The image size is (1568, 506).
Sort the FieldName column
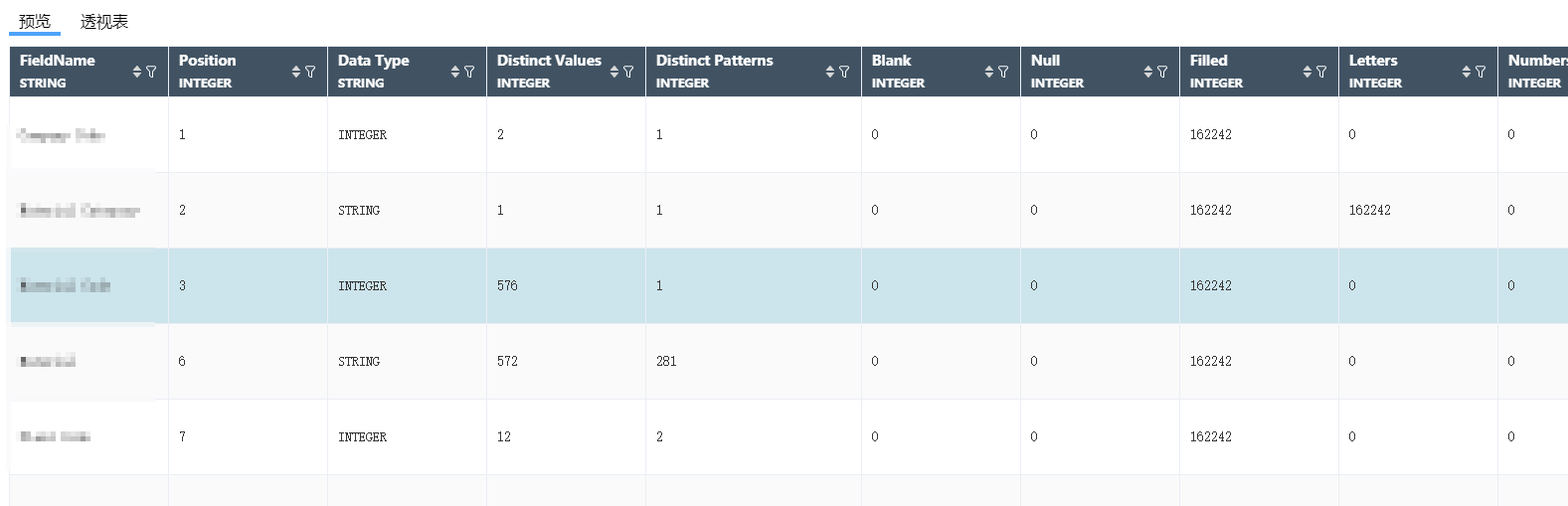136,72
